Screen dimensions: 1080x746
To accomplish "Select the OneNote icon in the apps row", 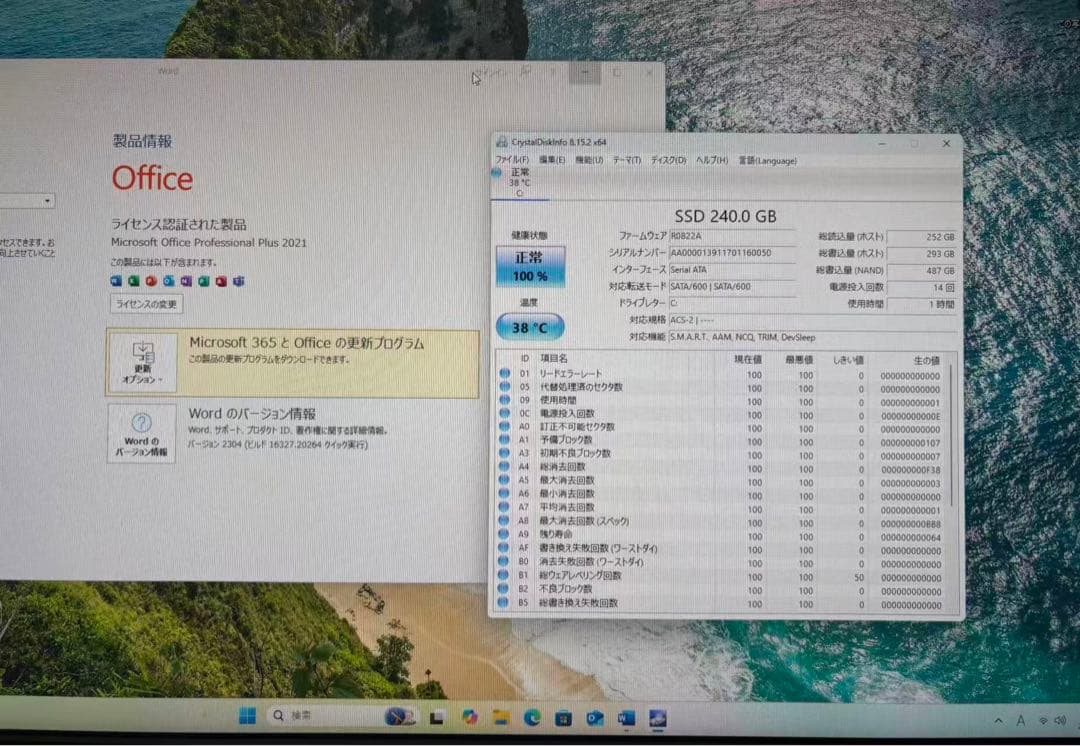I will tap(186, 280).
